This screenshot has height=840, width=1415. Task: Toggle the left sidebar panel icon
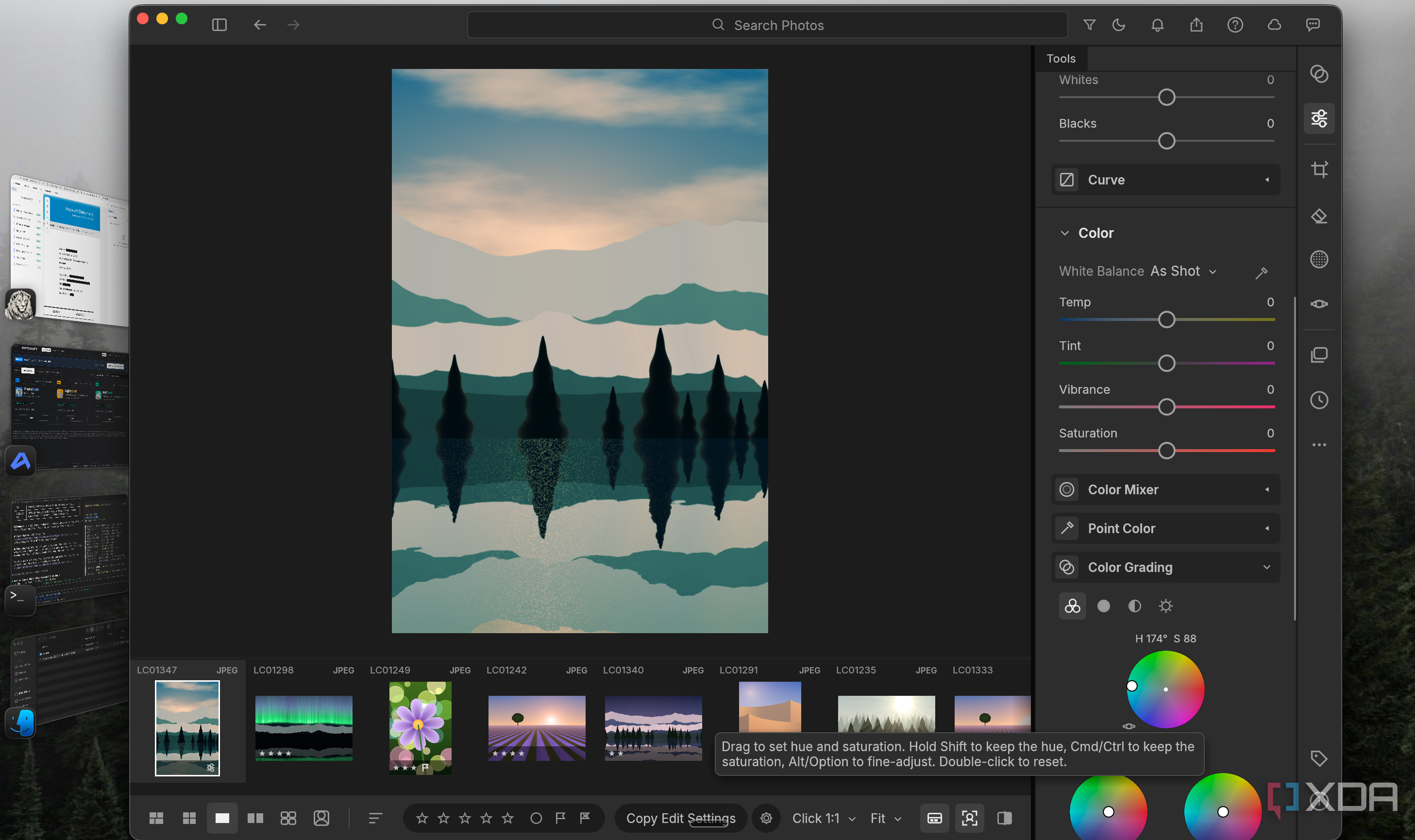tap(219, 25)
